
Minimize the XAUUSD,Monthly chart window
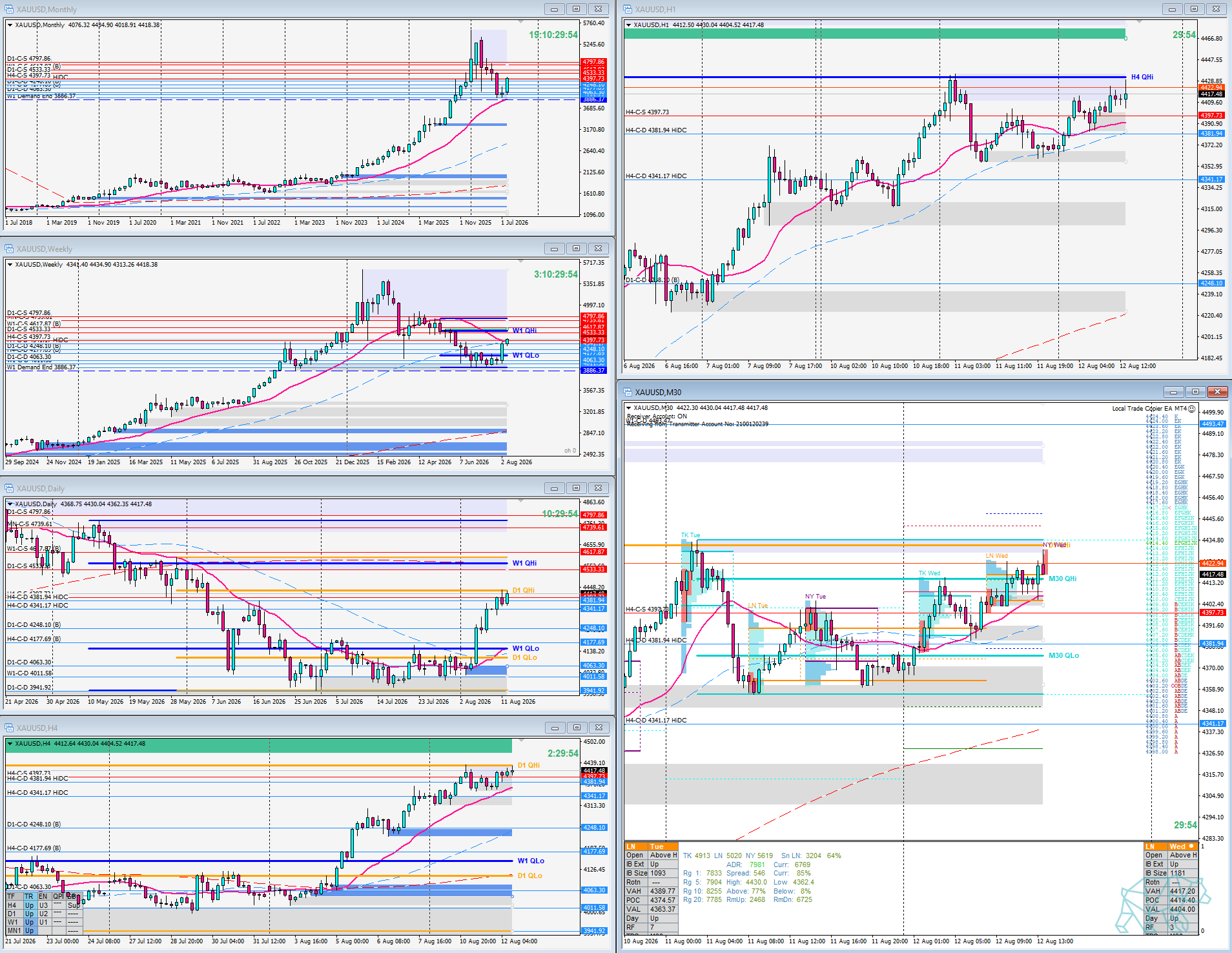click(554, 9)
